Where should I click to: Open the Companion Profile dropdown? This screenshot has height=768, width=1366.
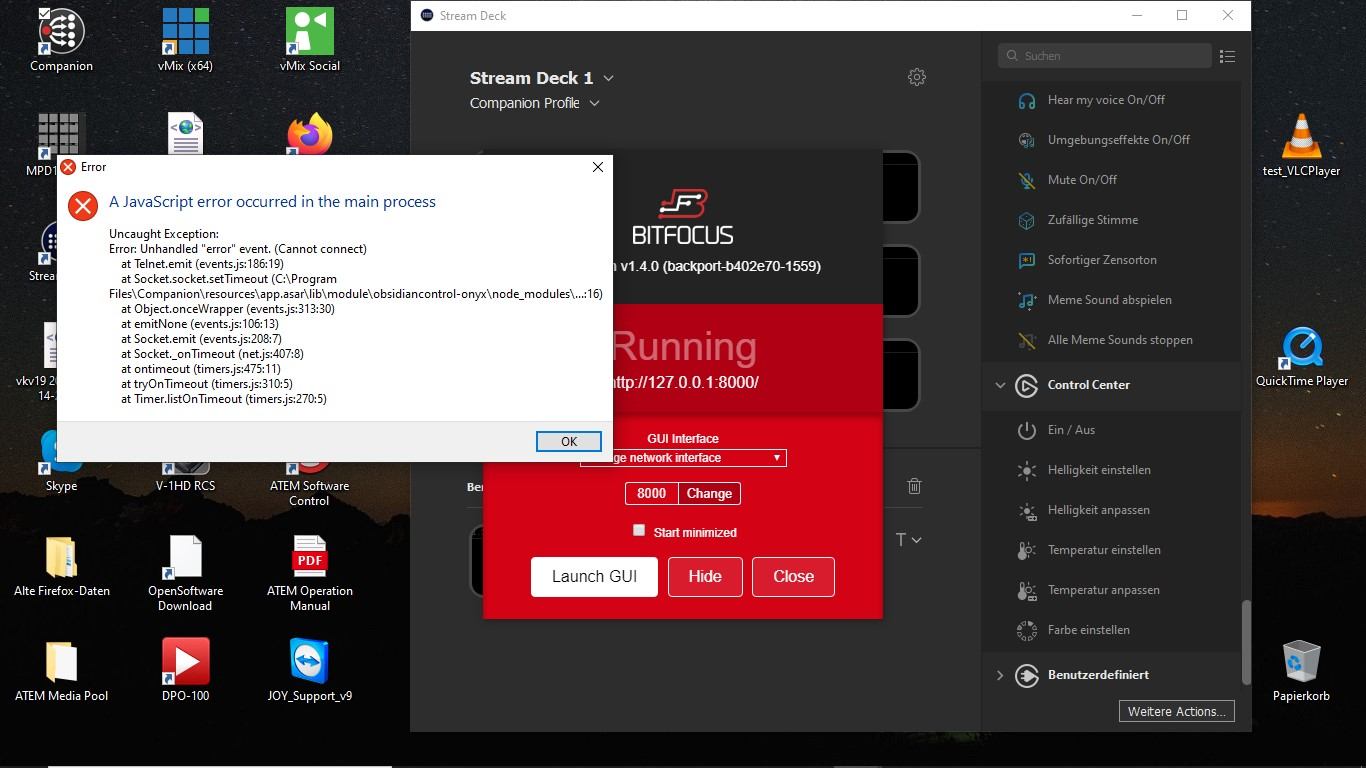[535, 103]
